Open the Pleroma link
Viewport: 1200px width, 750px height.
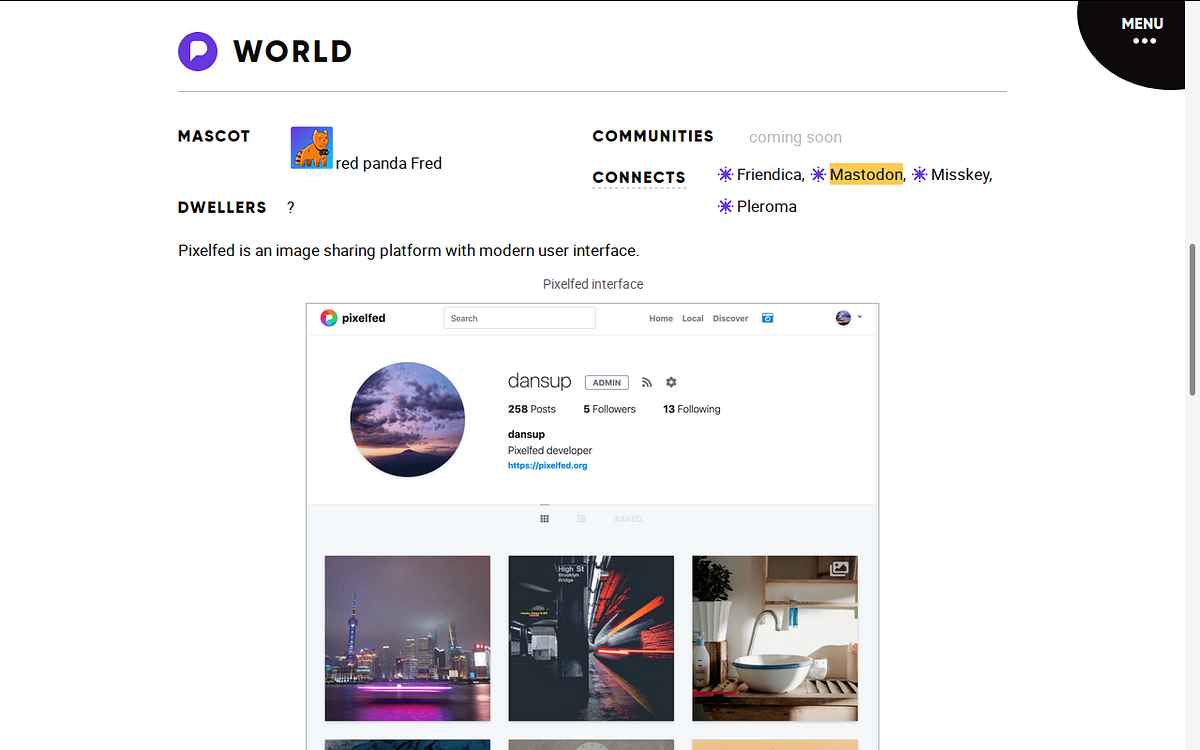coord(767,207)
